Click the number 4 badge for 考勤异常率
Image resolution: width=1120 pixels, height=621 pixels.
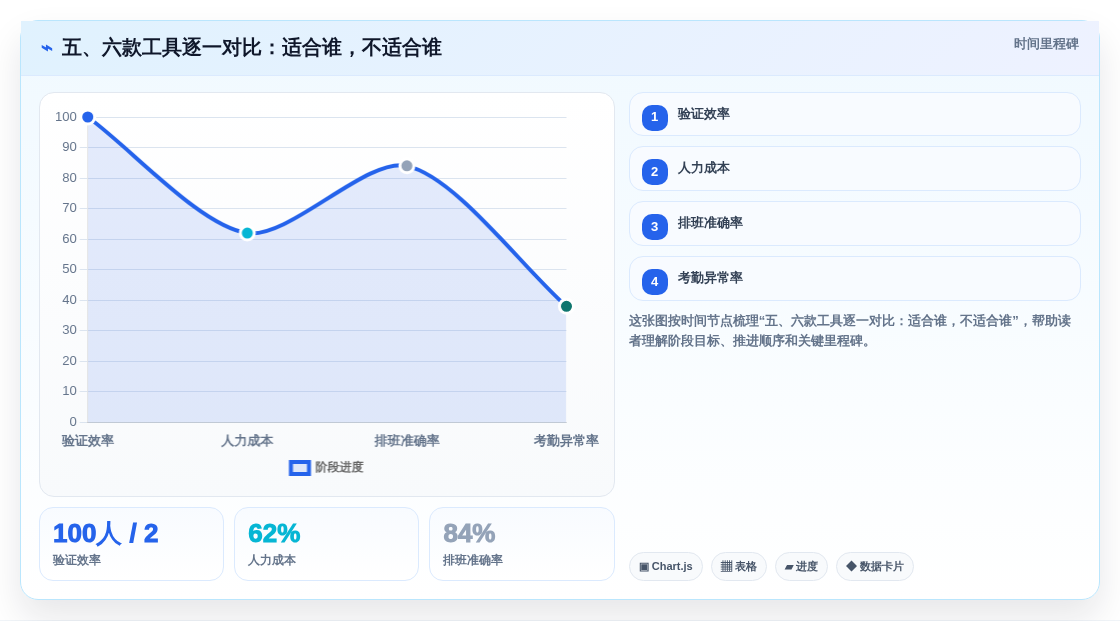coord(654,282)
